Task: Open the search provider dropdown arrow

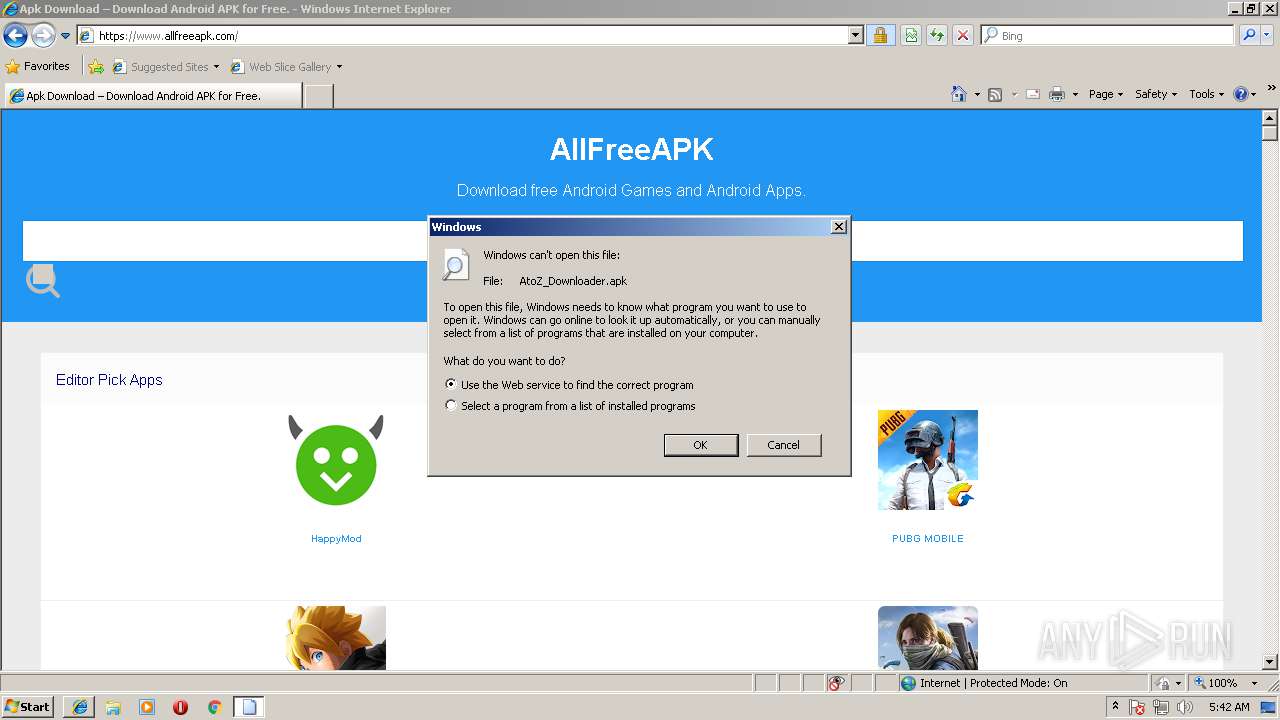Action: [1268, 36]
